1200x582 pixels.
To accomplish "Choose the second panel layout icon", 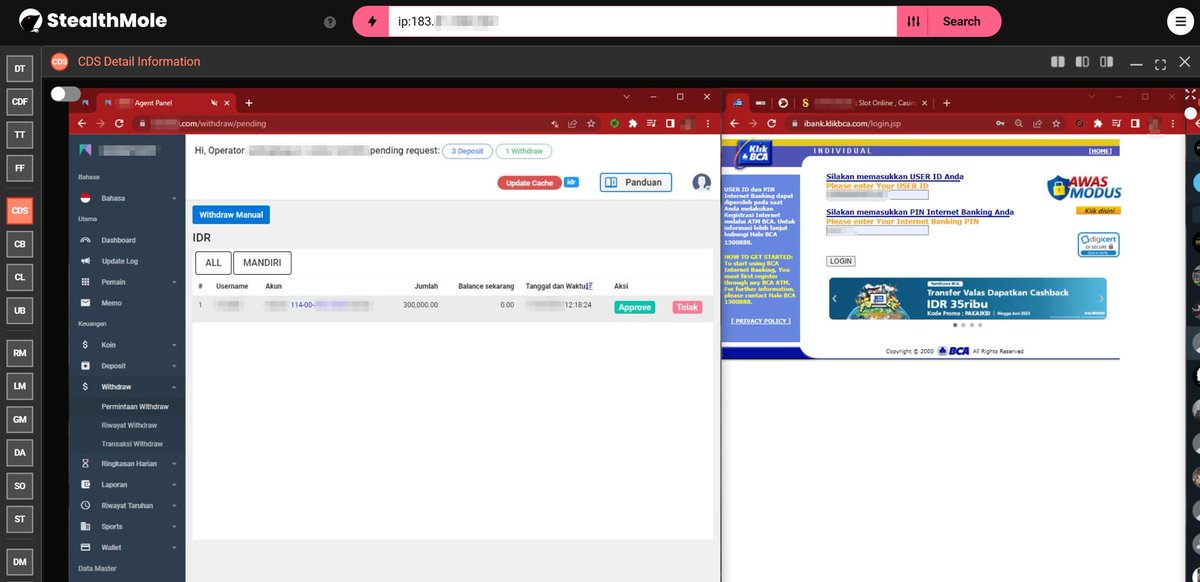I will 1082,62.
